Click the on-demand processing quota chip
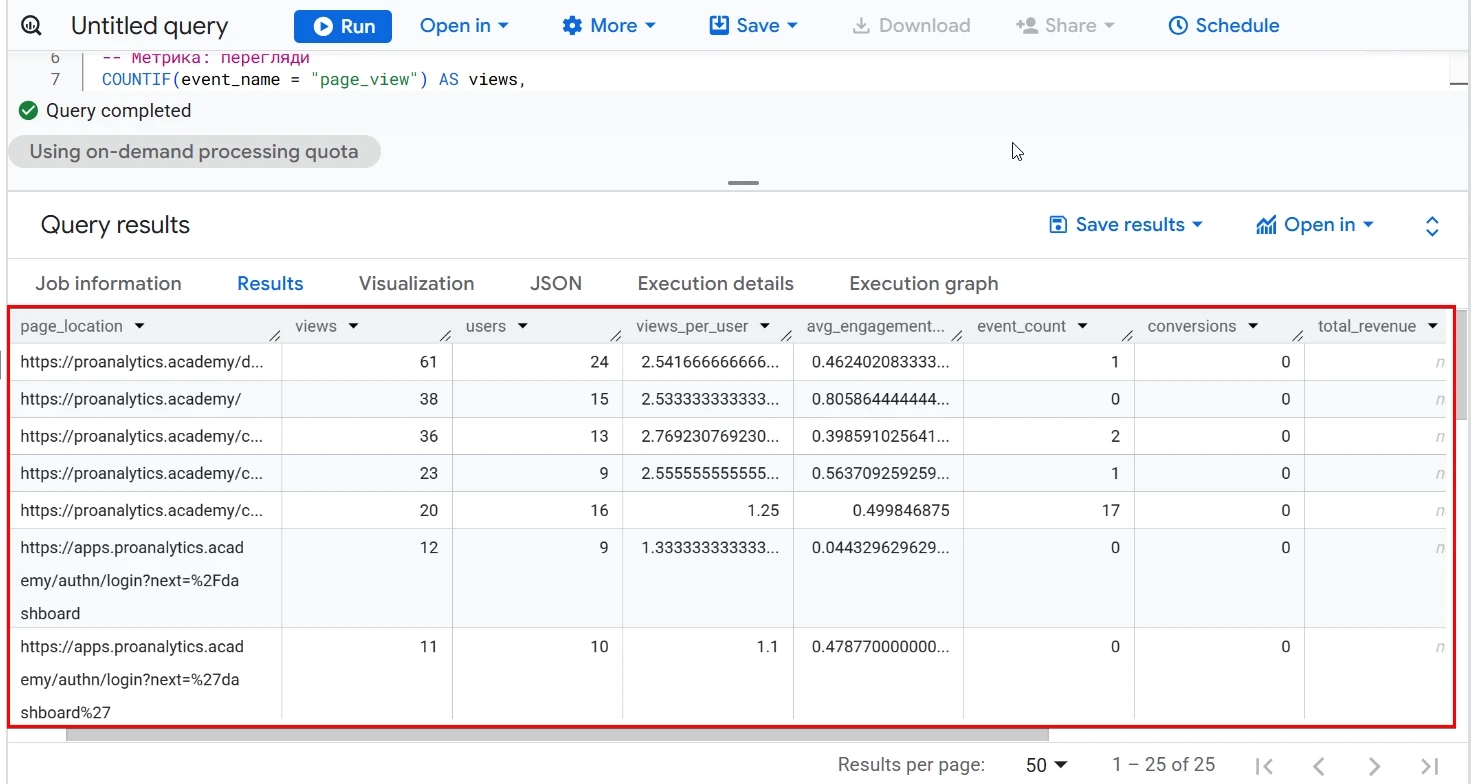 pos(194,152)
